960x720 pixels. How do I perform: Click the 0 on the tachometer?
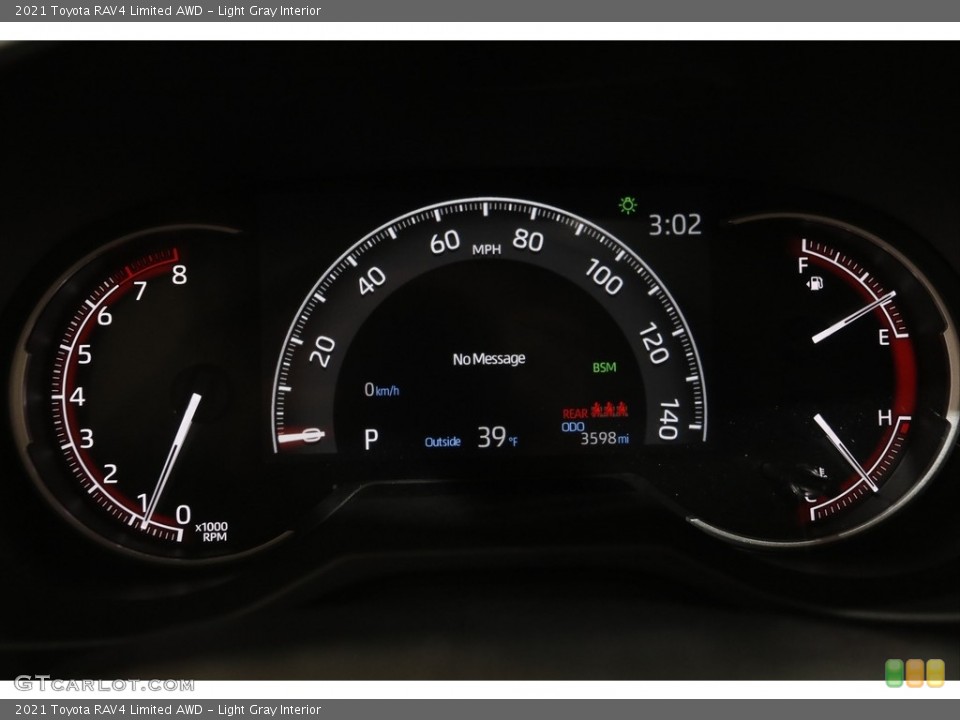pos(183,514)
